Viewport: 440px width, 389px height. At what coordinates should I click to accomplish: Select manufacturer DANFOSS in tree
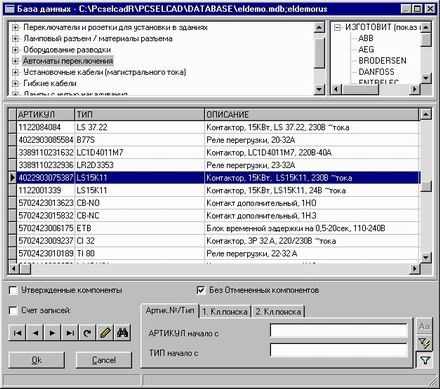click(x=376, y=72)
